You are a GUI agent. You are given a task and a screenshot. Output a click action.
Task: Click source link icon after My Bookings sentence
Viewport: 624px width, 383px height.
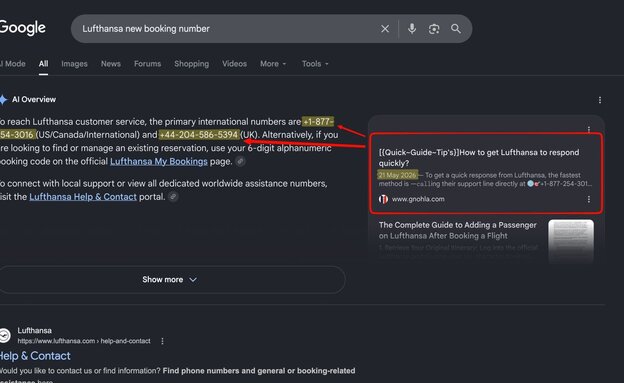[x=240, y=161]
